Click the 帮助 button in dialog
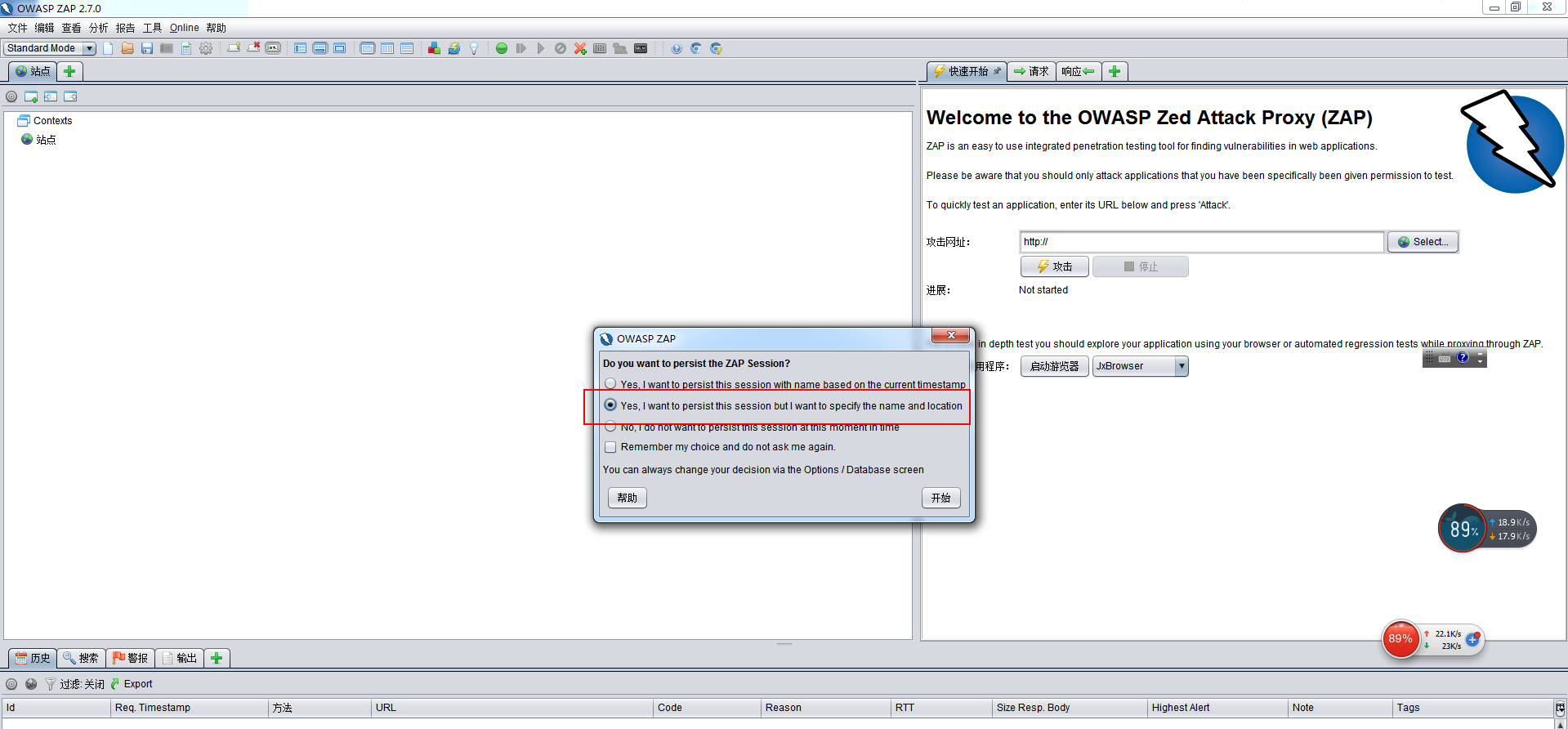The image size is (1568, 729). coord(628,498)
